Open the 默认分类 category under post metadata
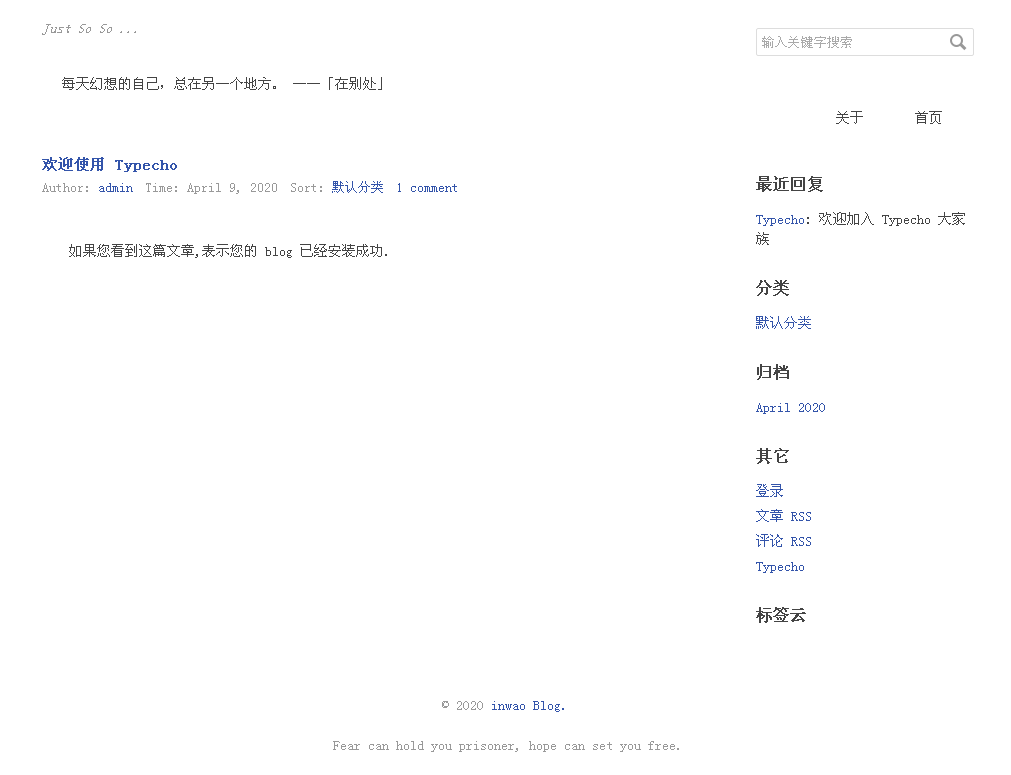The height and width of the screenshot is (775, 1011). pyautogui.click(x=357, y=188)
